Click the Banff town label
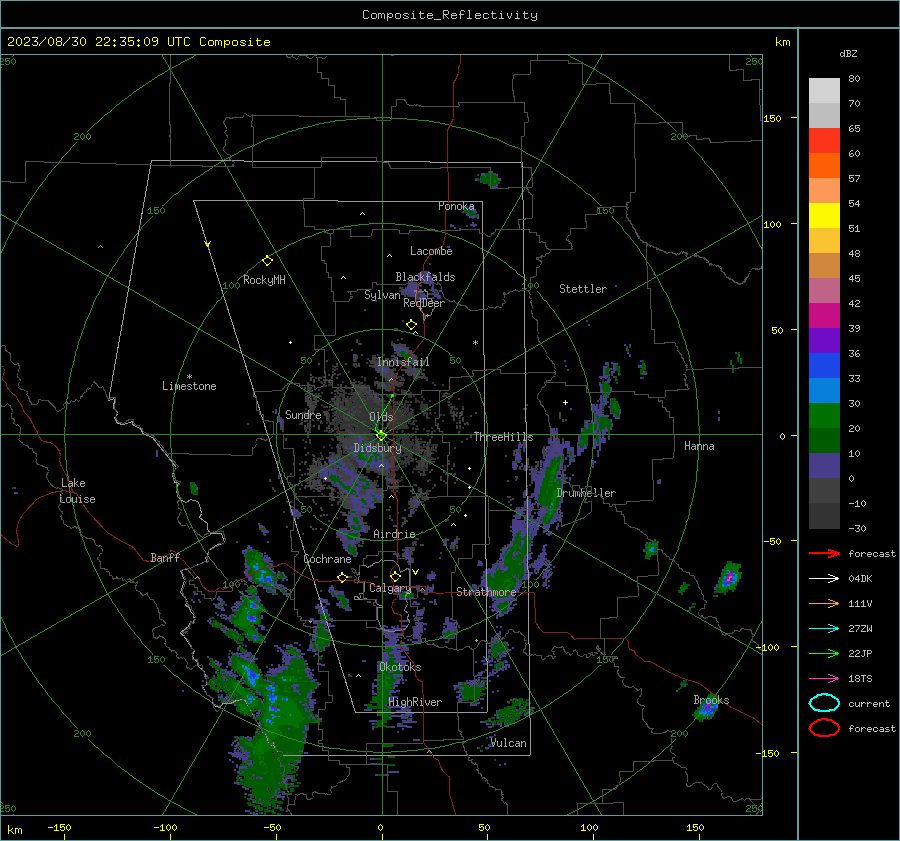 click(165, 557)
